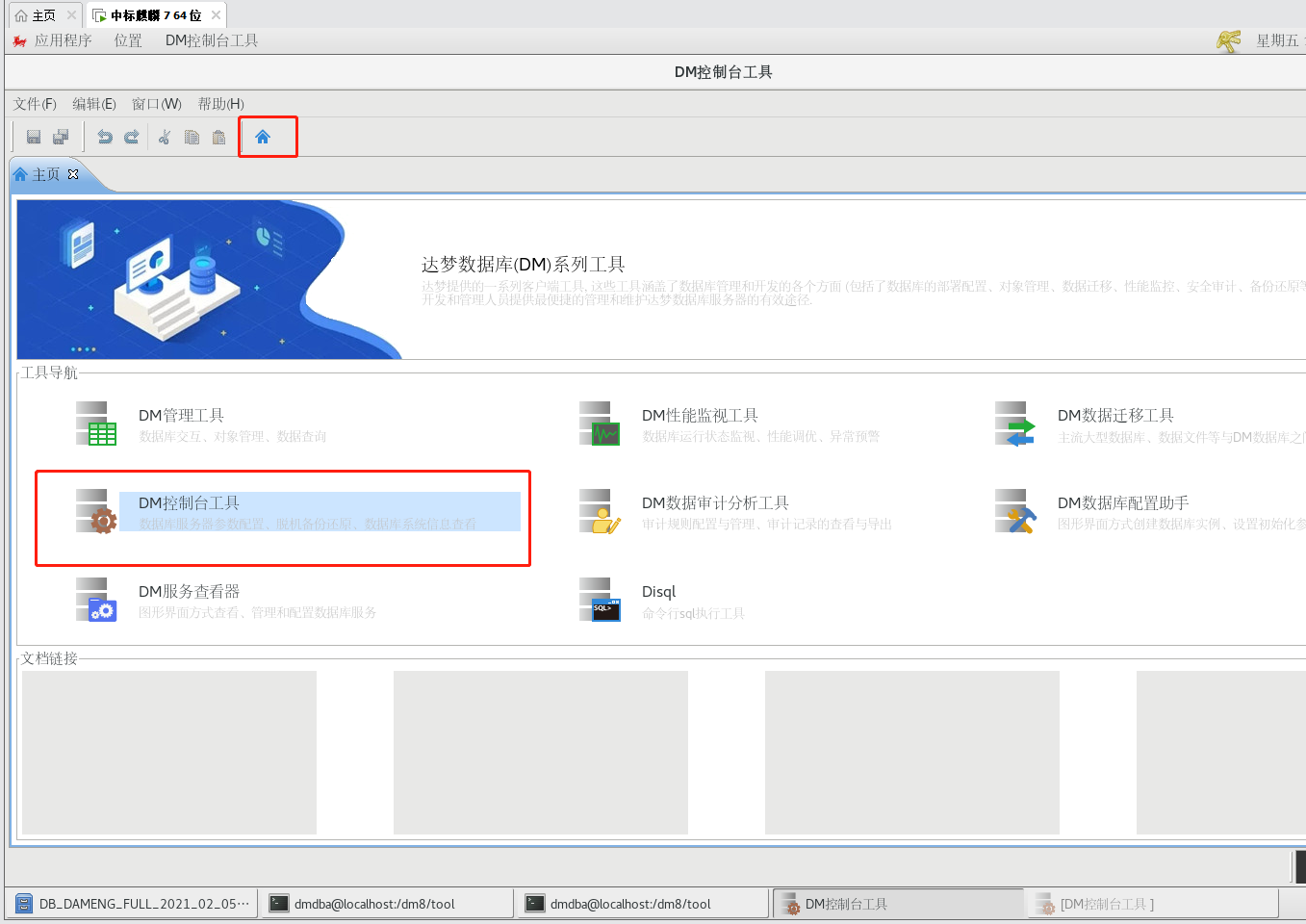Click 图形界面方式查看、管理和配置数据库服务 description
1306x924 pixels.
(x=258, y=612)
